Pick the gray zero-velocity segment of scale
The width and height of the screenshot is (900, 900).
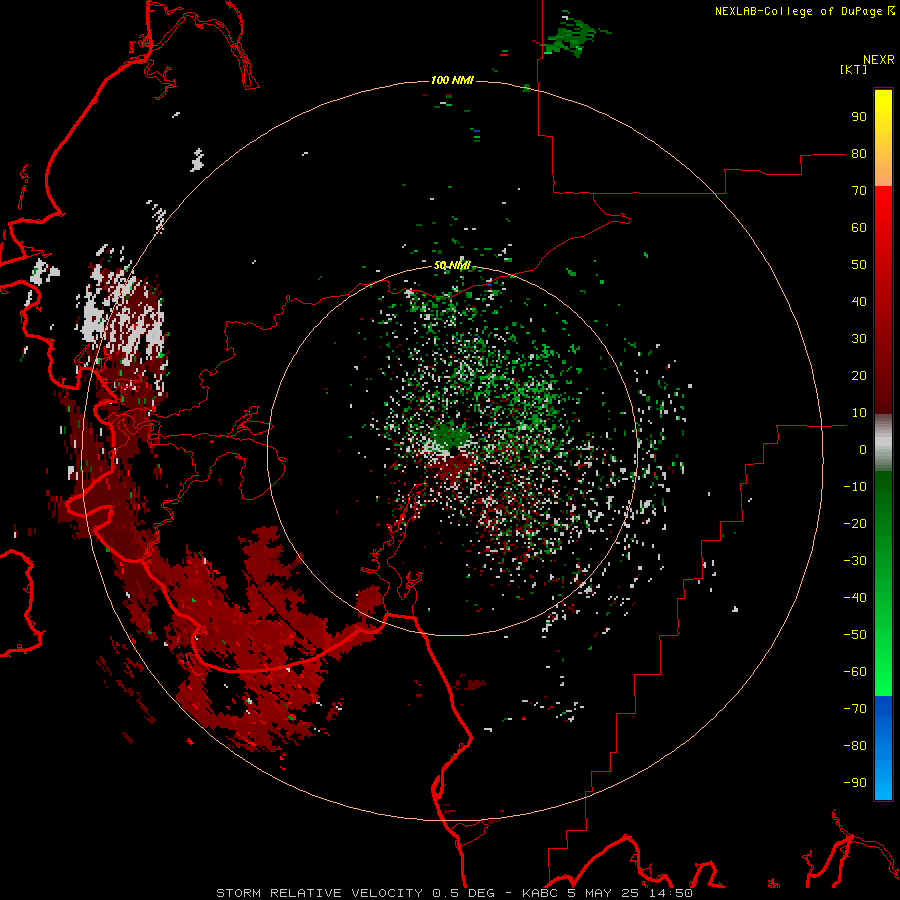[883, 443]
